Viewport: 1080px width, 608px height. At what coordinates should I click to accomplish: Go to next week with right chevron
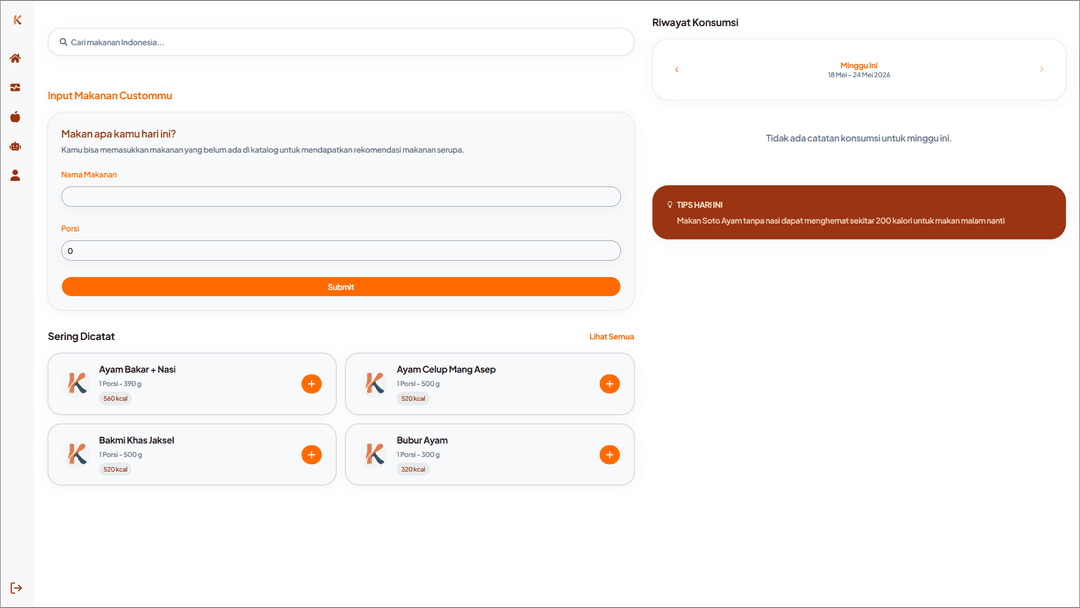coord(1041,70)
